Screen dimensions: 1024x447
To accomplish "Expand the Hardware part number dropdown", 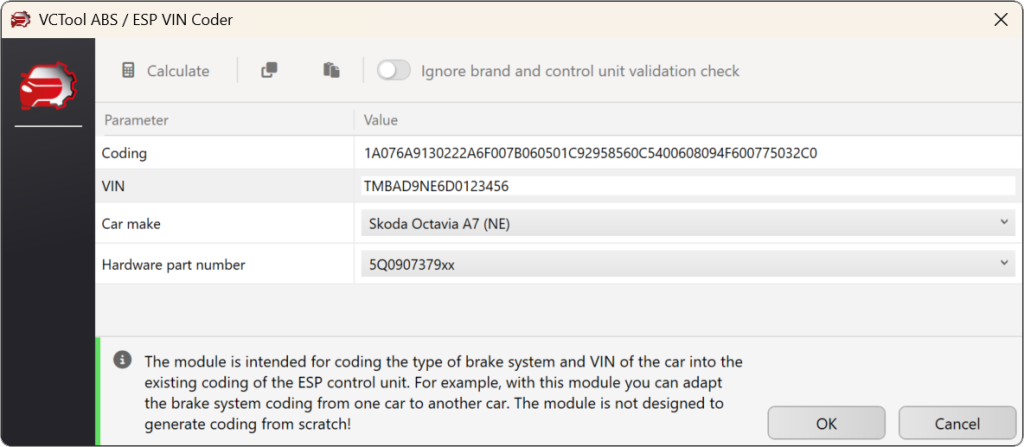I will pyautogui.click(x=687, y=264).
